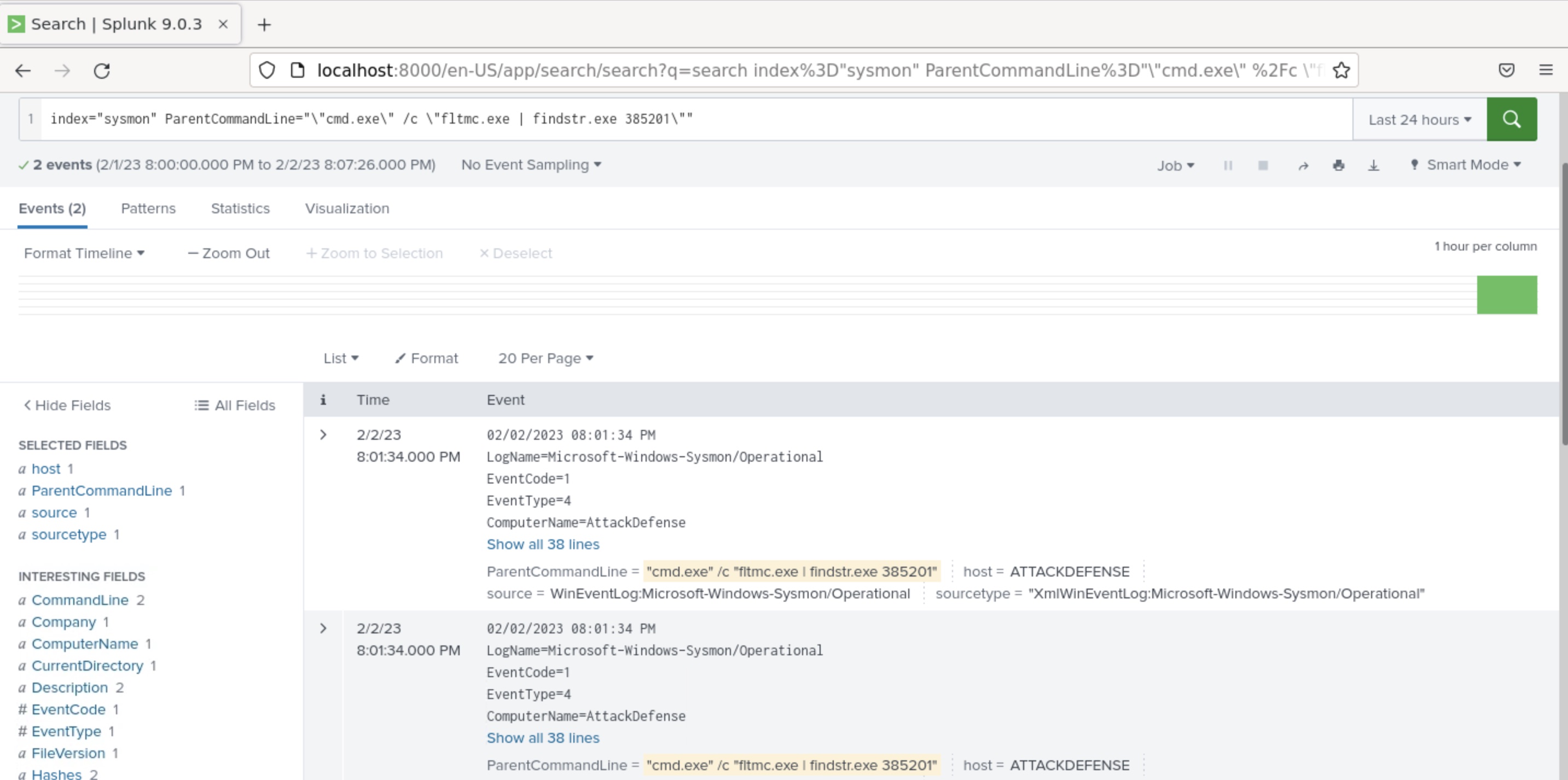Pause the search job

coord(1228,166)
